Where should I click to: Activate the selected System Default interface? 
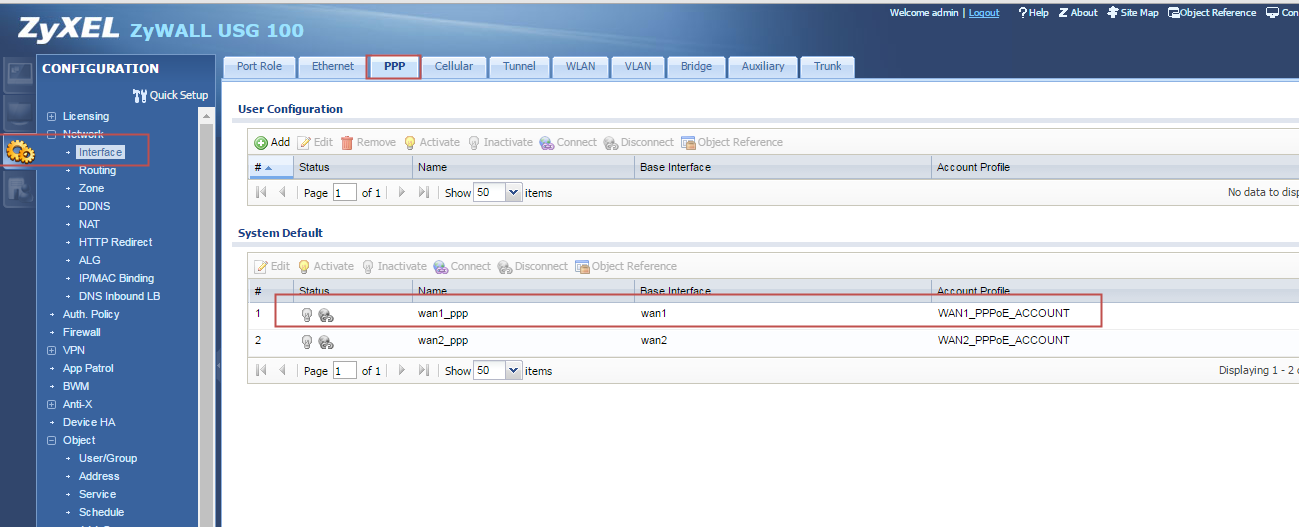tap(326, 267)
